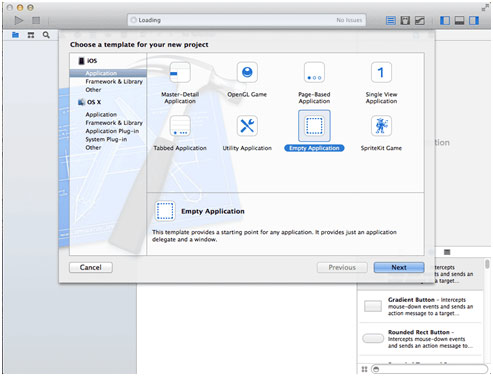Open the Project navigator folder icon

15,35
